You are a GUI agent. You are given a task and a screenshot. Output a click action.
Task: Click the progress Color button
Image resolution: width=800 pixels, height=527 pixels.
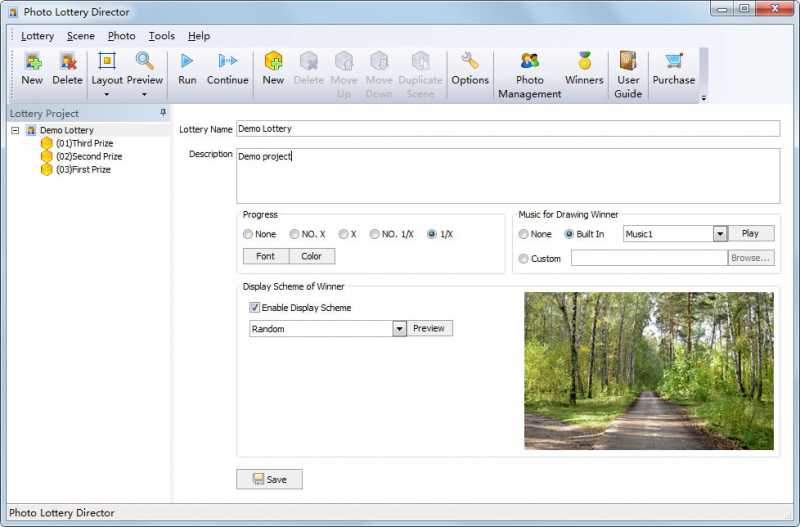click(x=311, y=256)
